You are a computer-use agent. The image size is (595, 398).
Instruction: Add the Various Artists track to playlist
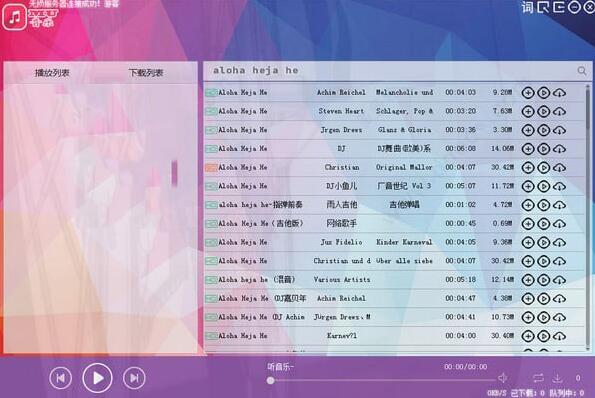tap(528, 280)
